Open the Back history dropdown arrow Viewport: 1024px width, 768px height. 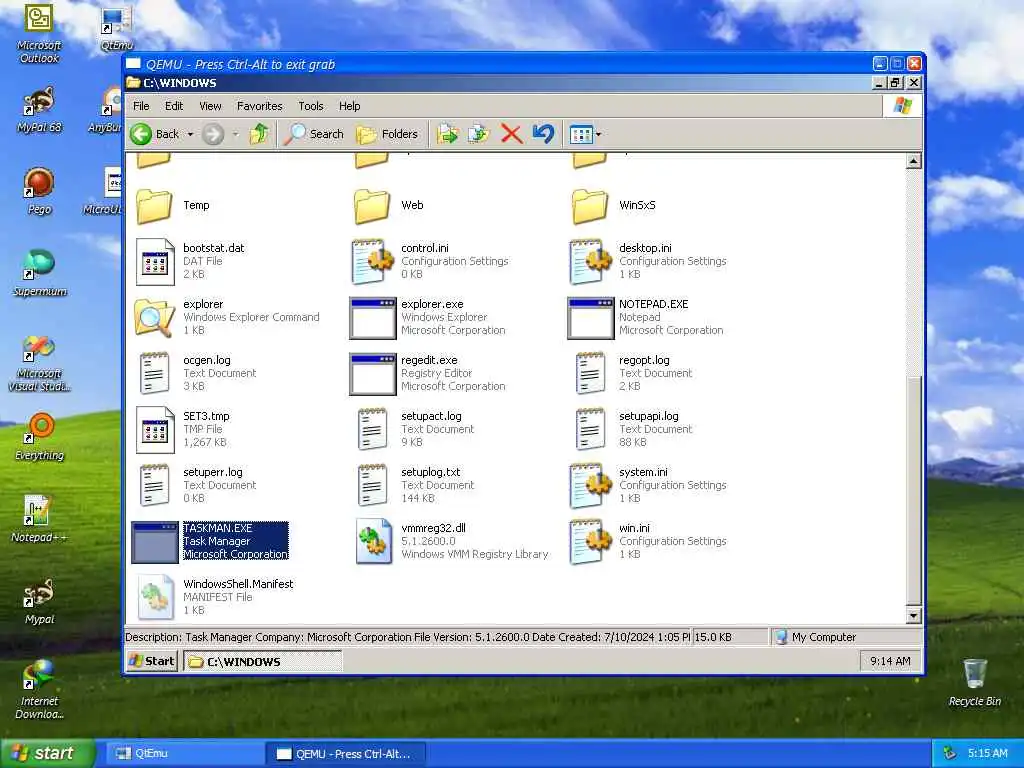pyautogui.click(x=190, y=134)
